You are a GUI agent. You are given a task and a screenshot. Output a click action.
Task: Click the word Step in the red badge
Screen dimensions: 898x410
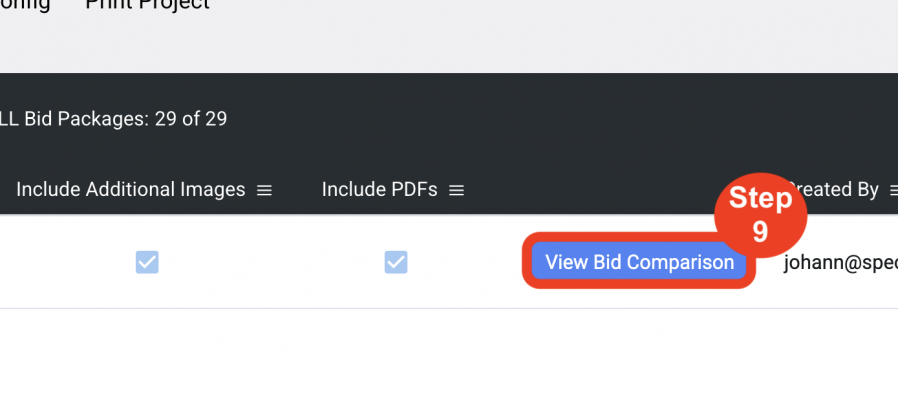tap(761, 198)
